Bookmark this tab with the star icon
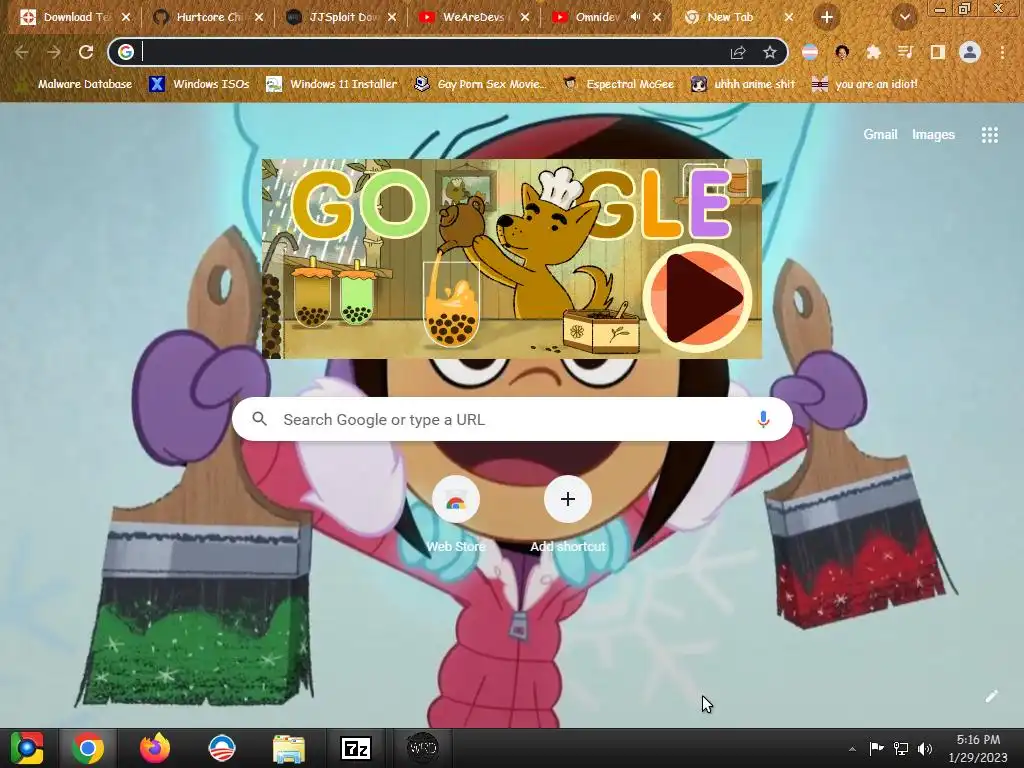1024x768 pixels. click(769, 52)
